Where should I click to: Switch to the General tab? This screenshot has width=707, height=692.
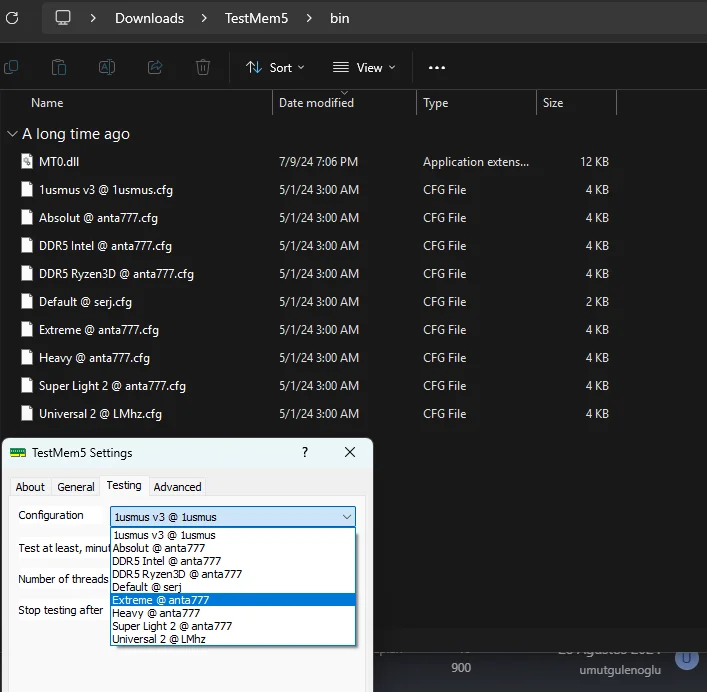click(x=76, y=487)
